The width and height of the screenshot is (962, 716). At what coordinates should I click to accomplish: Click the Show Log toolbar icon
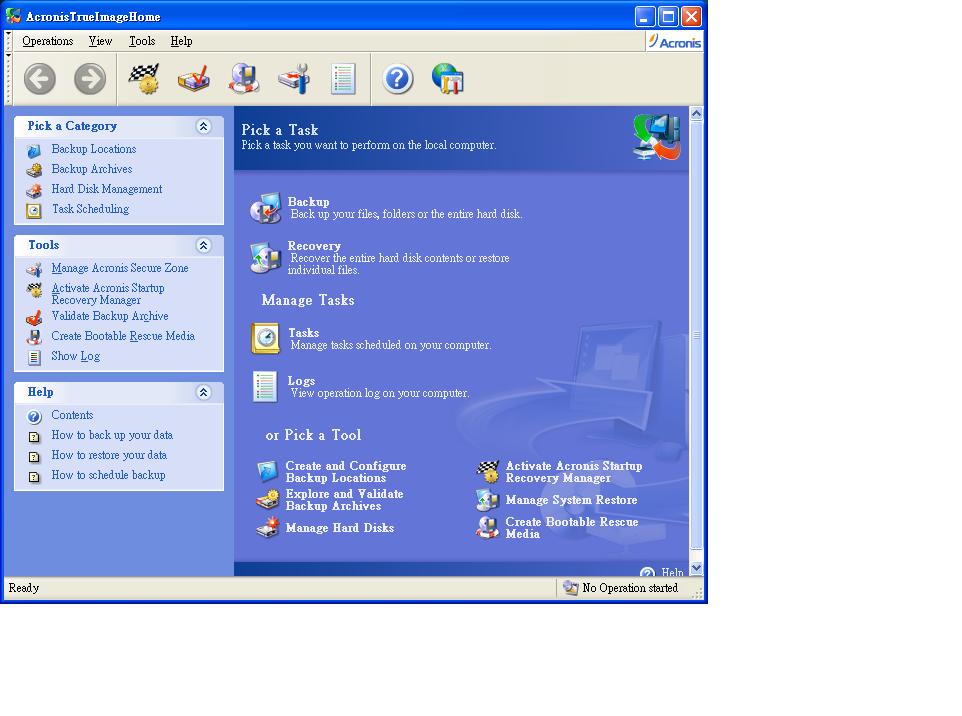(x=343, y=79)
